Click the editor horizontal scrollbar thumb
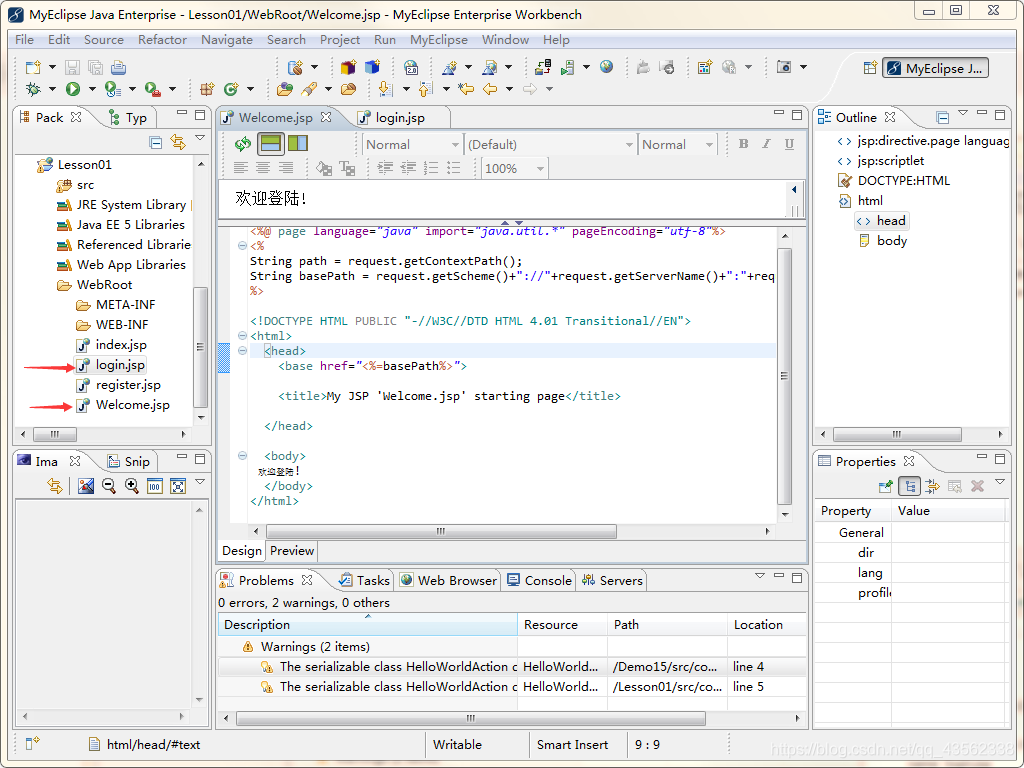The height and width of the screenshot is (768, 1024). 440,532
